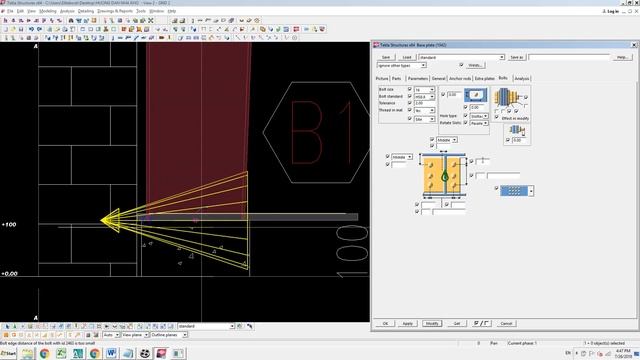Toggle the checkbox beside the Welds button
The width and height of the screenshot is (640, 360).
click(461, 65)
